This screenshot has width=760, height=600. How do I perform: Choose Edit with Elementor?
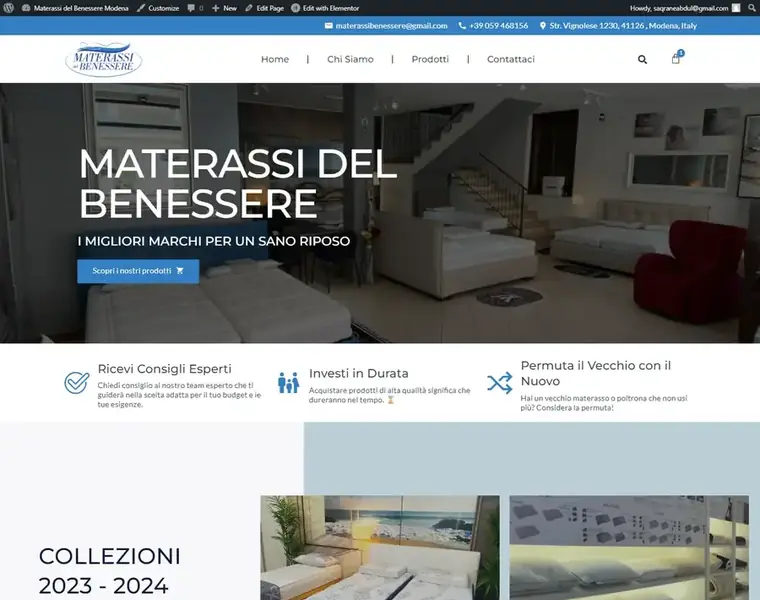325,8
